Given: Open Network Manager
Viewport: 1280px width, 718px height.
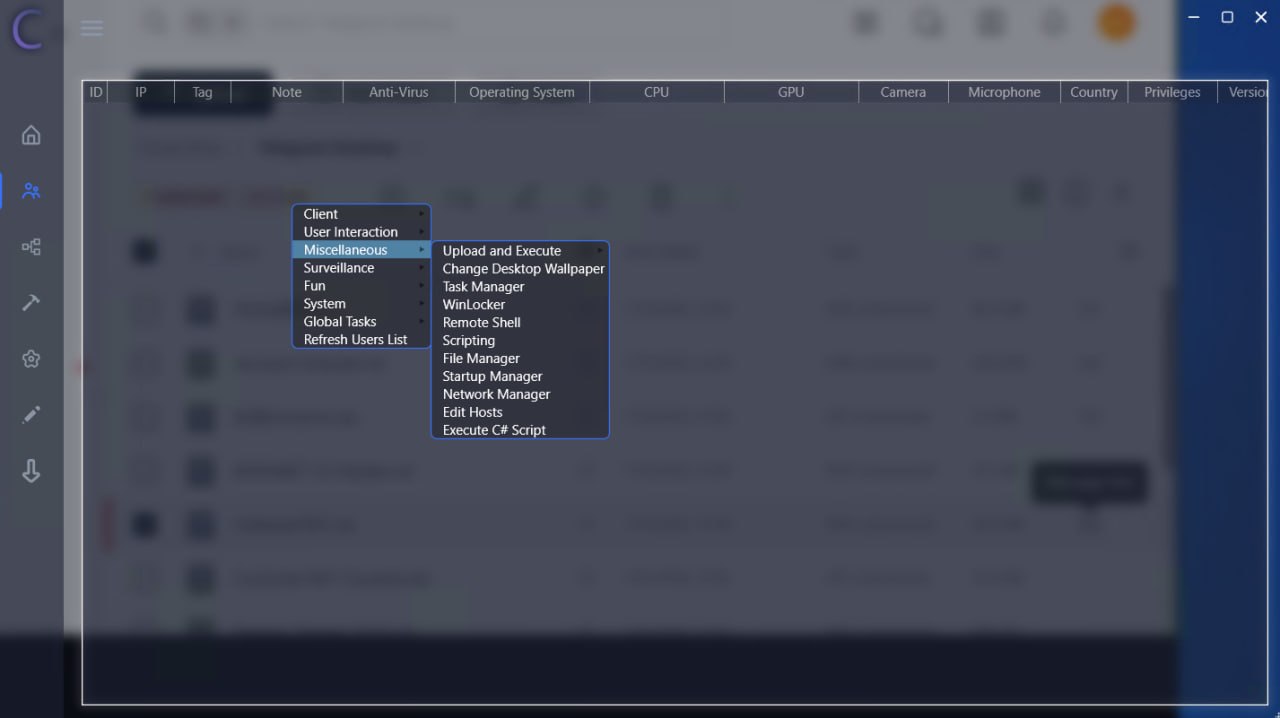Looking at the screenshot, I should click(520, 395).
